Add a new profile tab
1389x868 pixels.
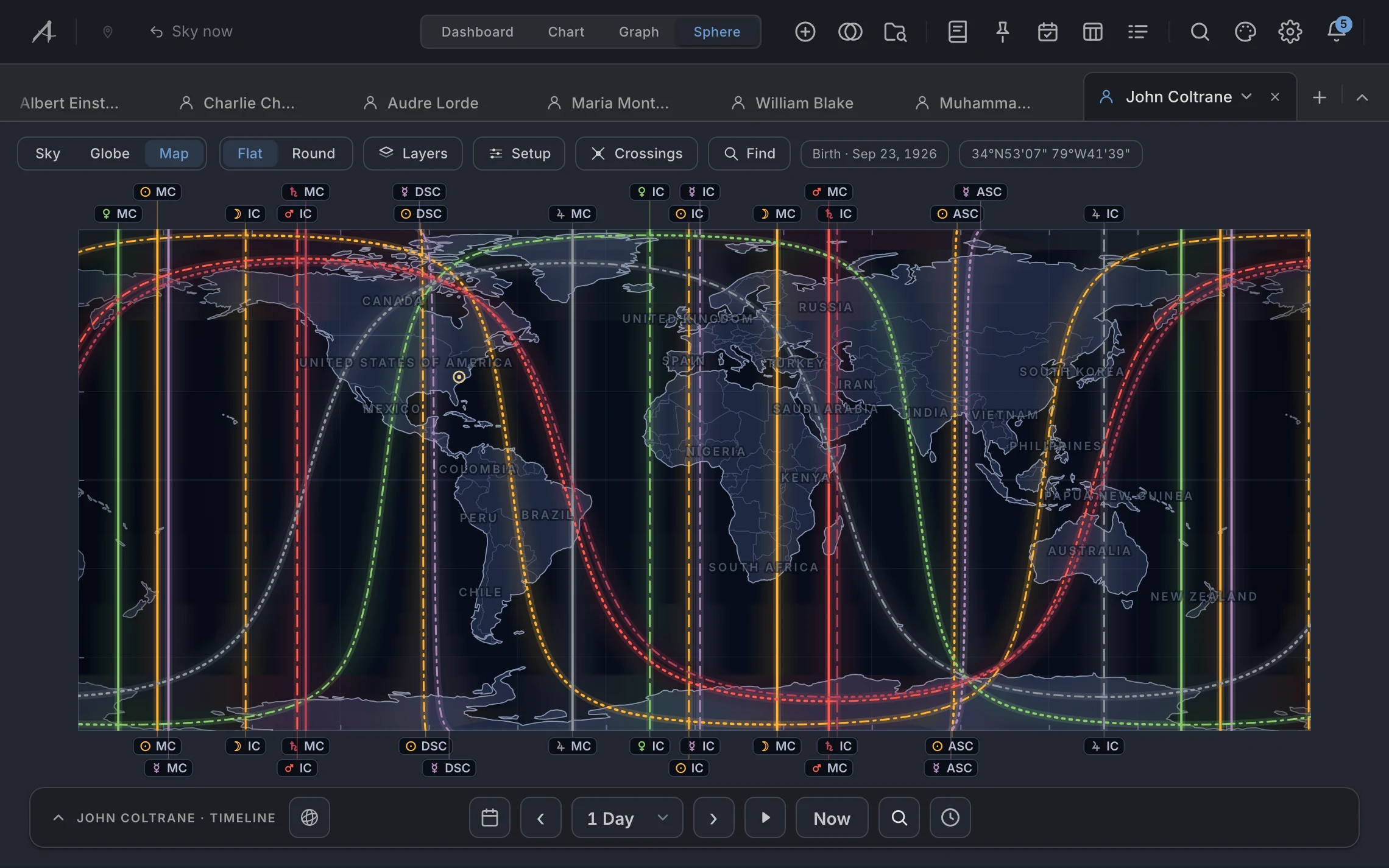(x=1320, y=97)
